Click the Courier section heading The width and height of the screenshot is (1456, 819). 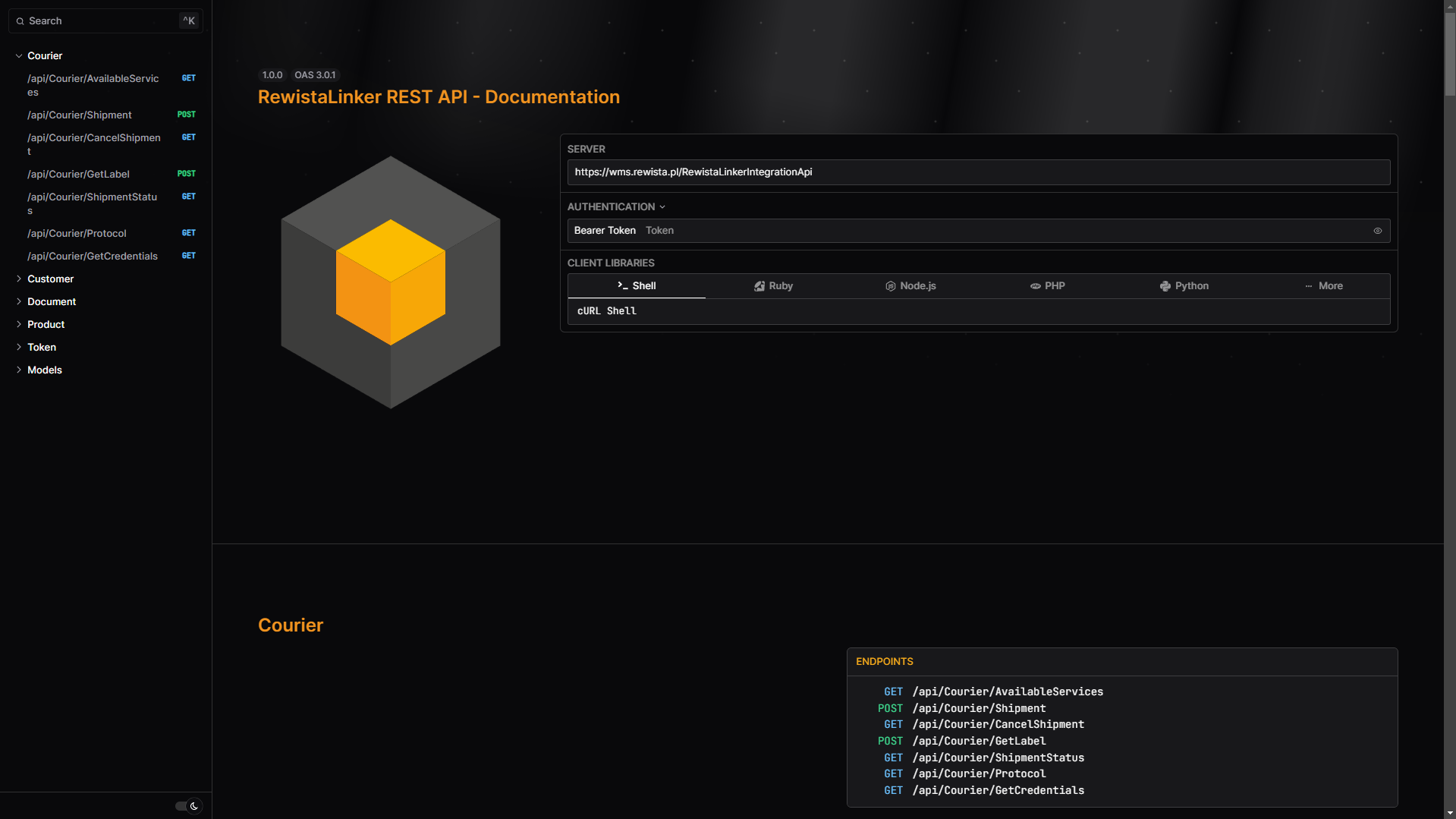[291, 625]
